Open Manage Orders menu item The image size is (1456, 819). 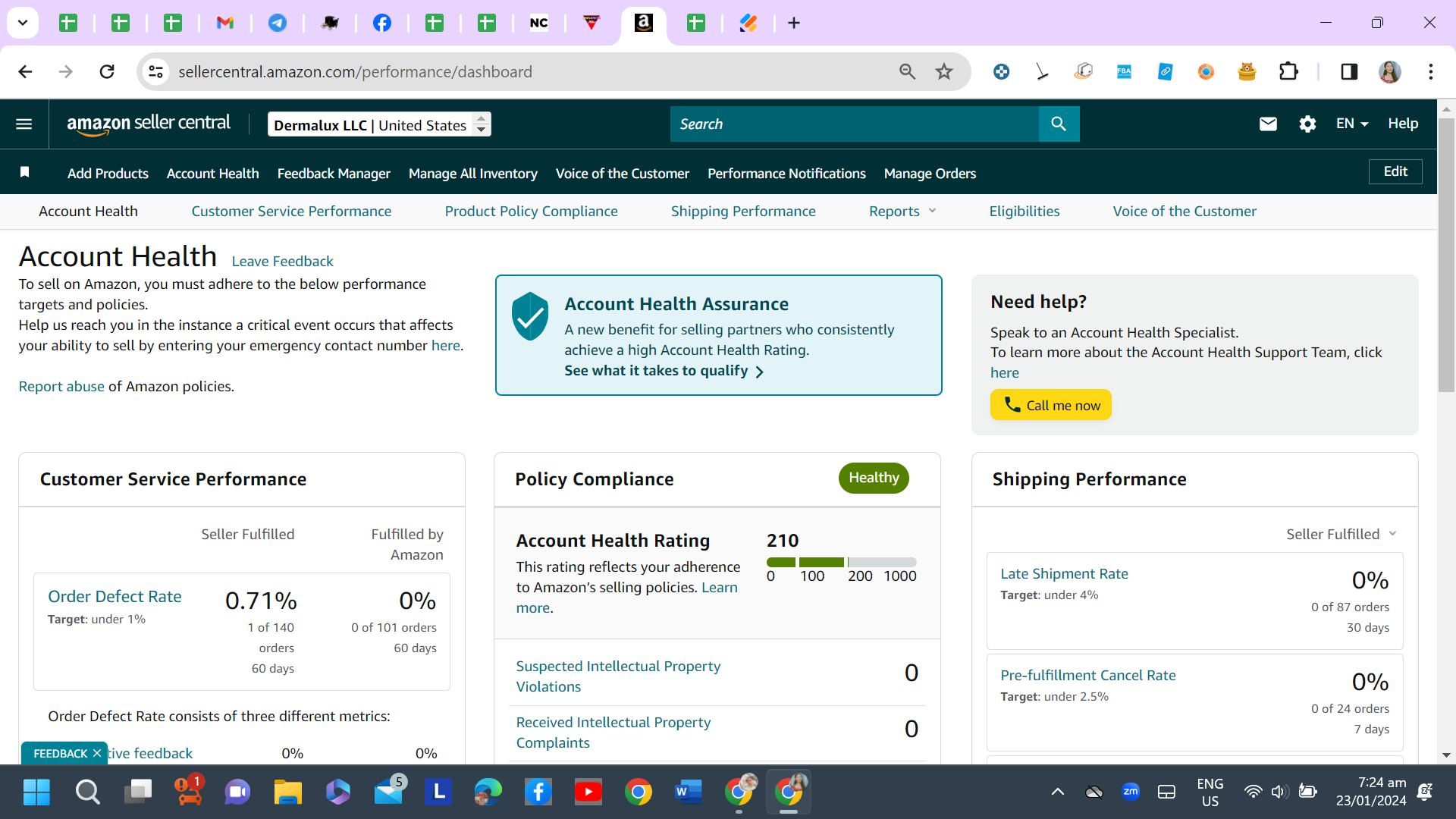tap(930, 174)
